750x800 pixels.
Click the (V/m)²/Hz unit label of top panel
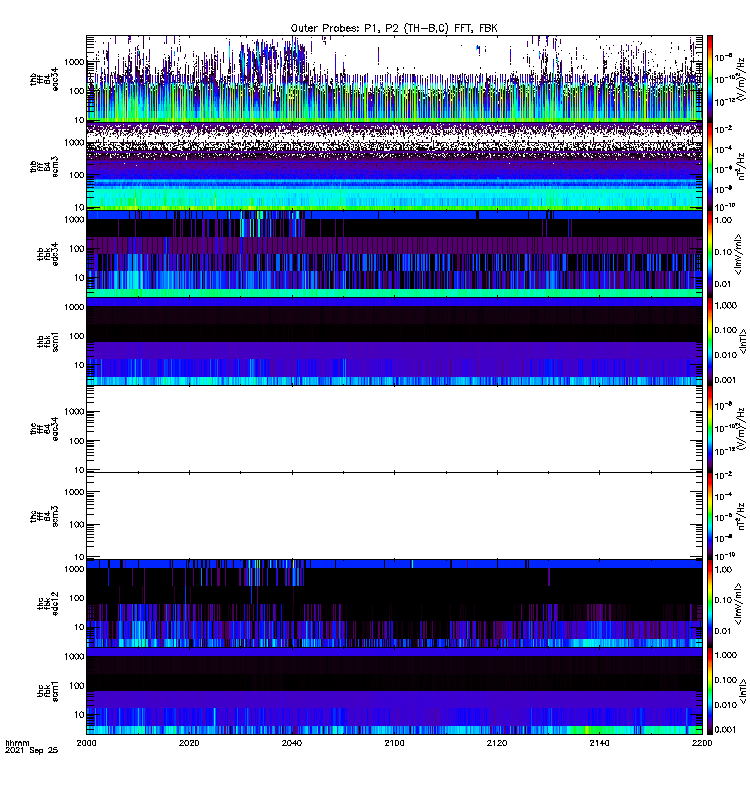pyautogui.click(x=740, y=79)
